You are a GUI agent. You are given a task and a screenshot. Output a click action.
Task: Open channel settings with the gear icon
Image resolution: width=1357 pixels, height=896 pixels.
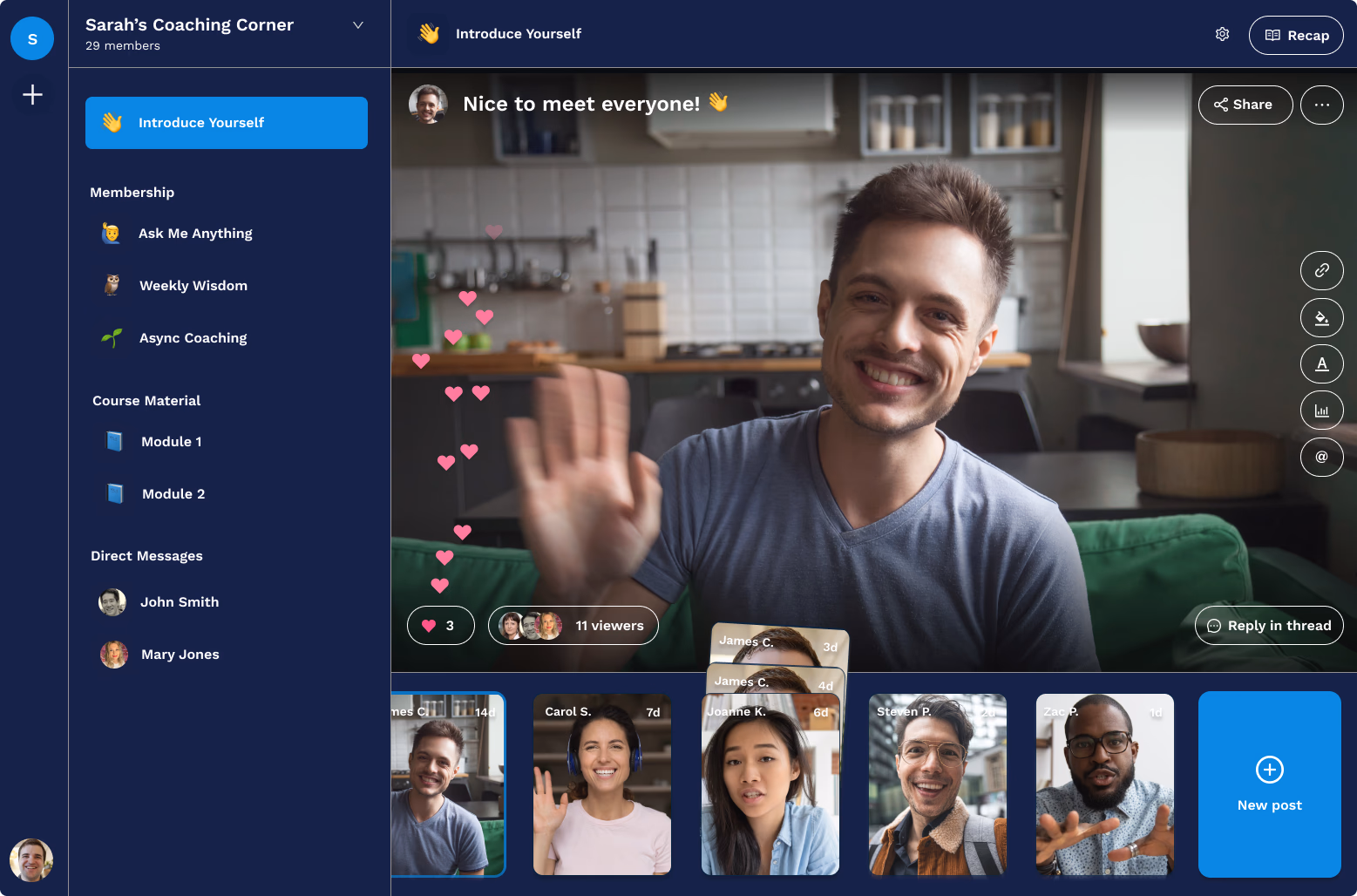click(1222, 34)
